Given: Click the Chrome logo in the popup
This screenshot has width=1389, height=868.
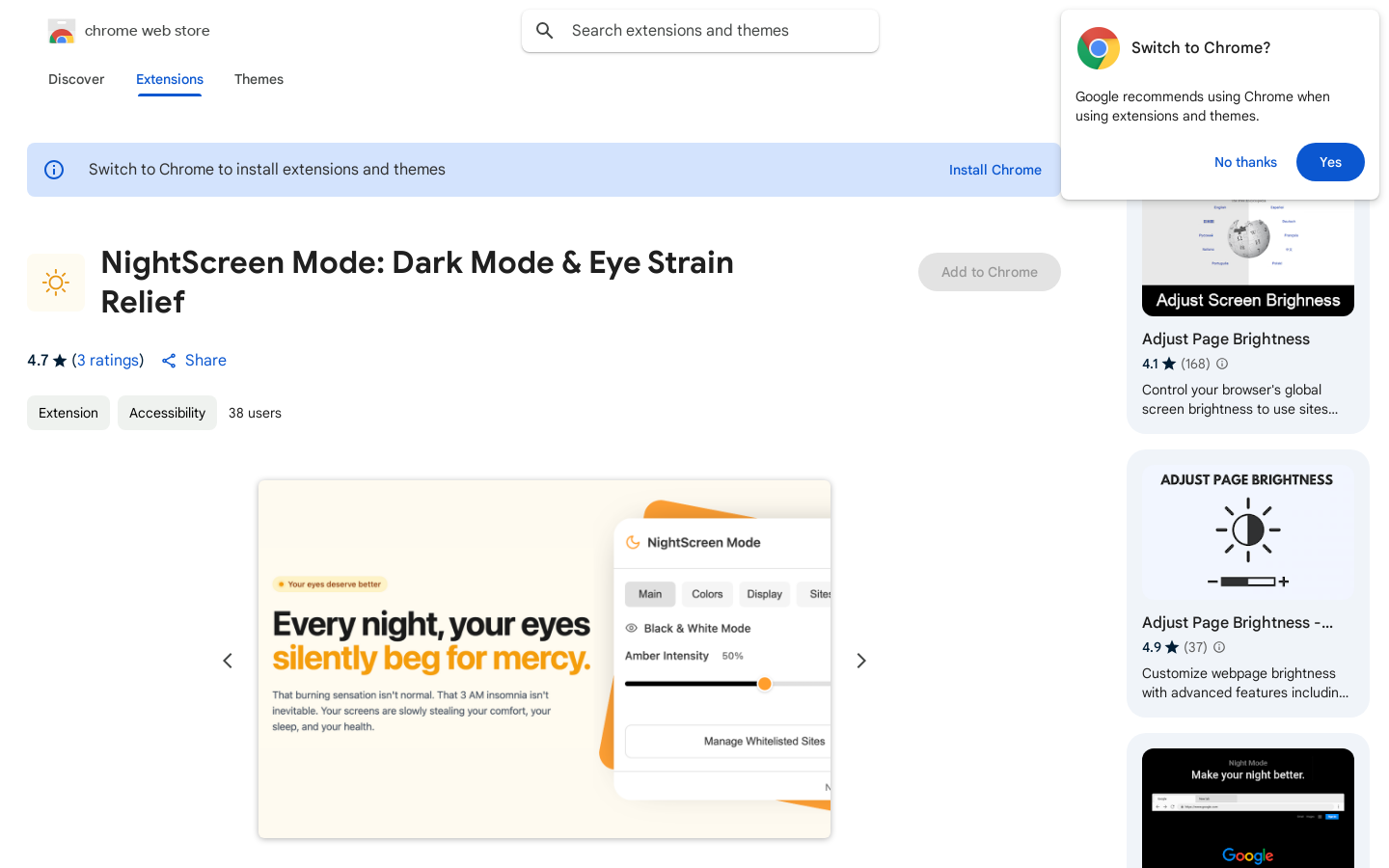Looking at the screenshot, I should 1098,48.
